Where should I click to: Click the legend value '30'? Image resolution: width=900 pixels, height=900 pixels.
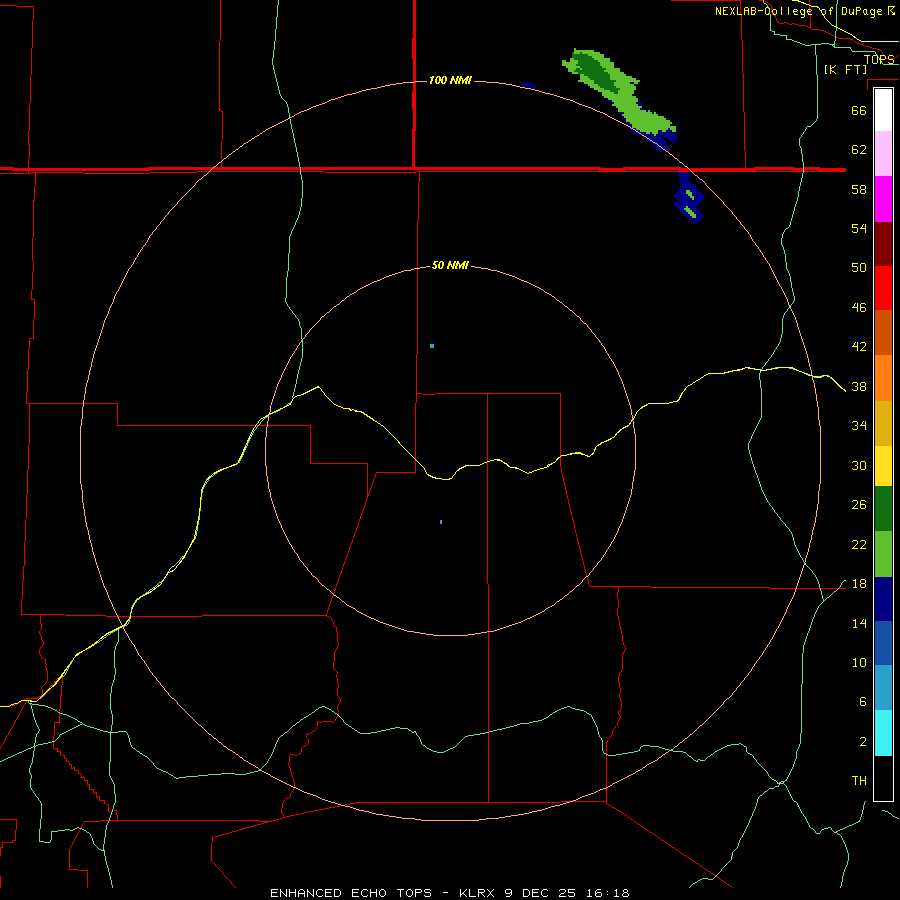pyautogui.click(x=859, y=465)
